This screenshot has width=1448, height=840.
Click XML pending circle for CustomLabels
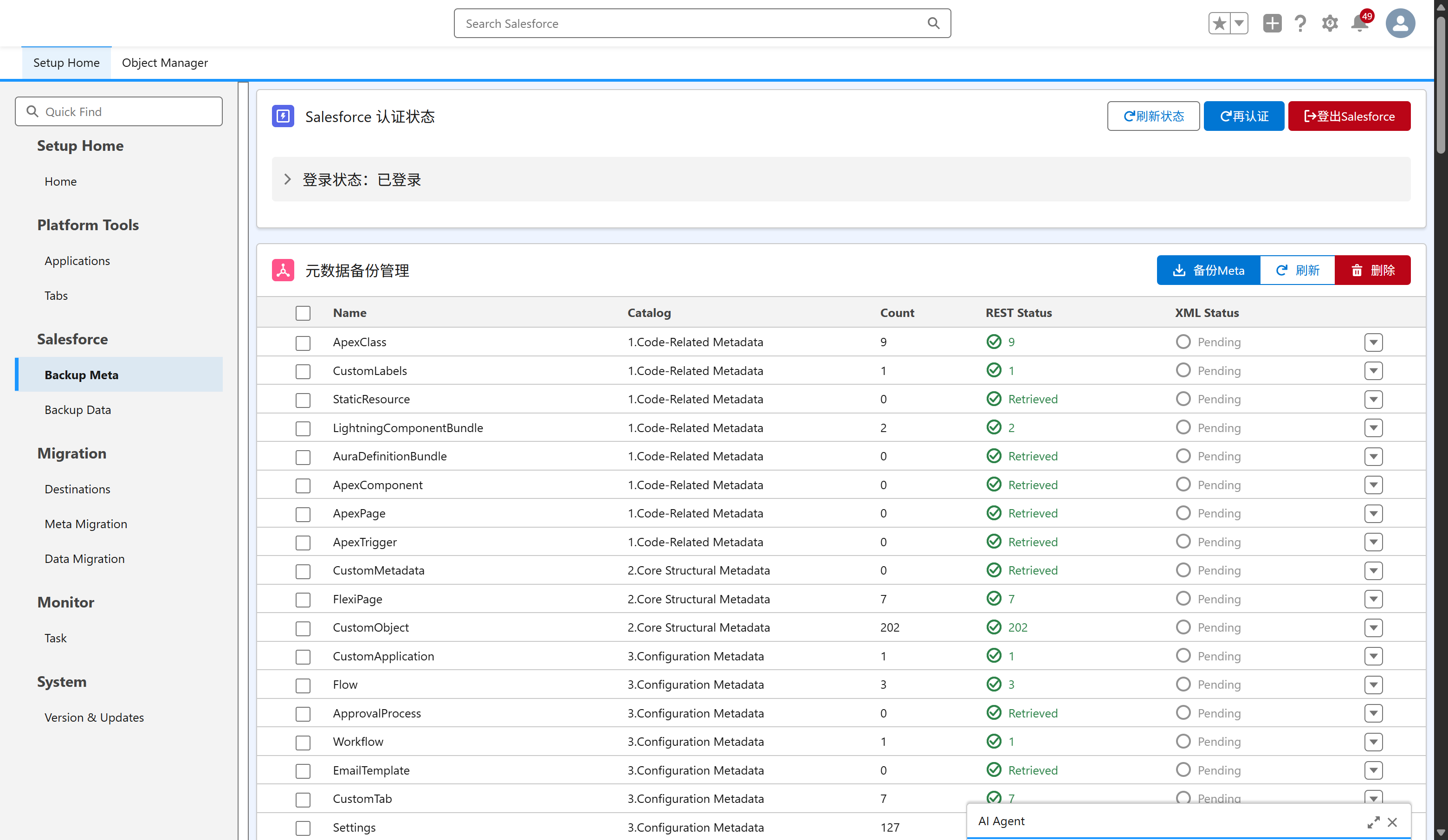click(x=1183, y=371)
